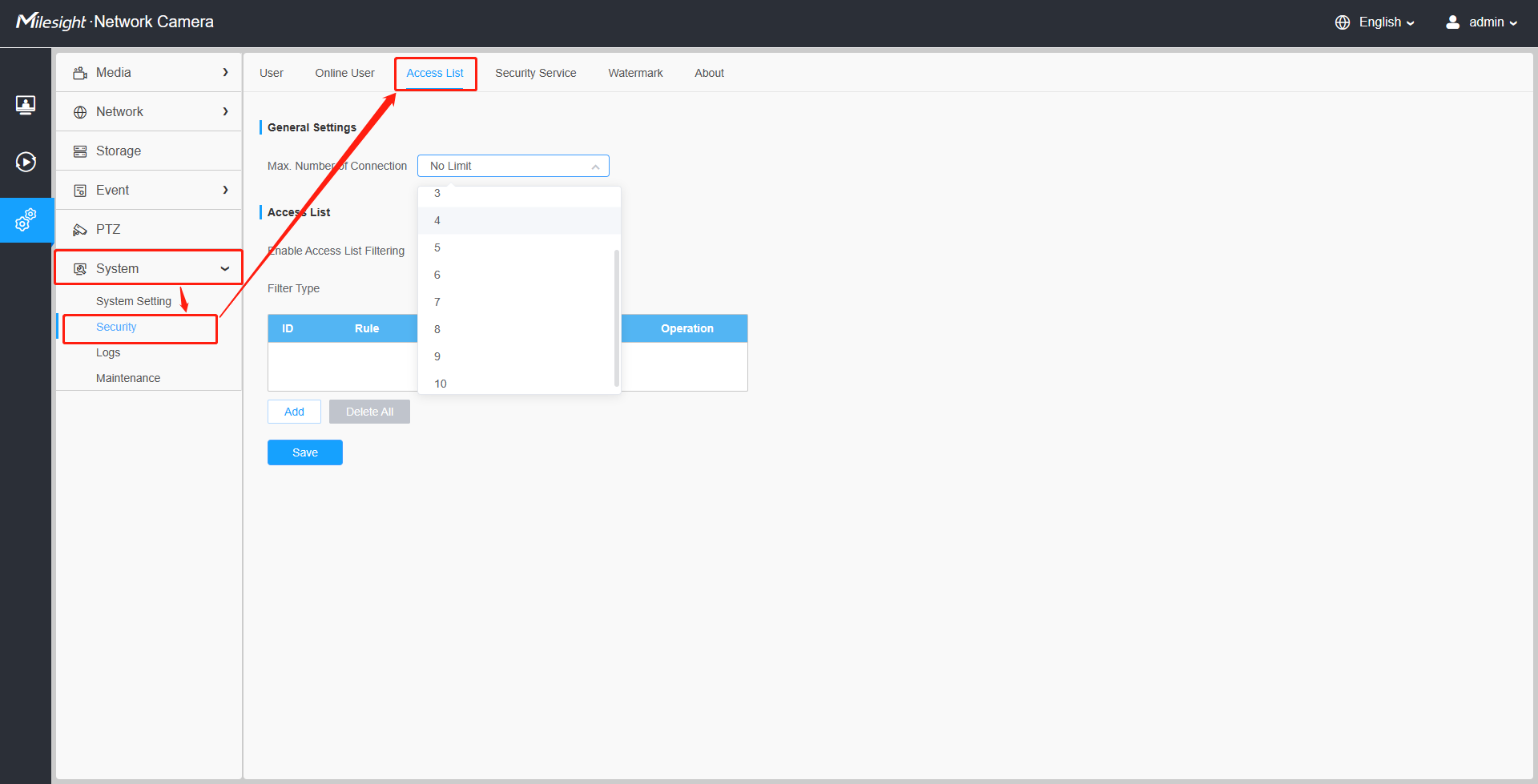Switch to the Online User tab
This screenshot has width=1538, height=784.
tap(344, 73)
